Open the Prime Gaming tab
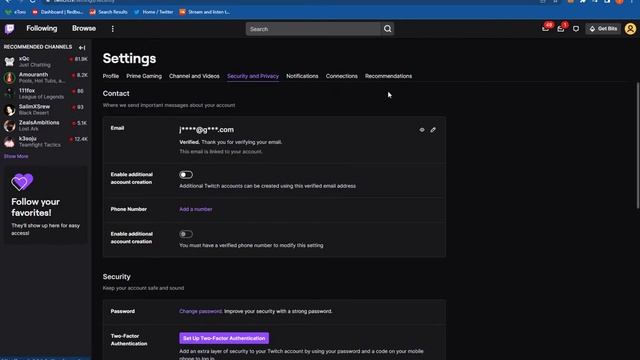The width and height of the screenshot is (640, 360). point(144,76)
